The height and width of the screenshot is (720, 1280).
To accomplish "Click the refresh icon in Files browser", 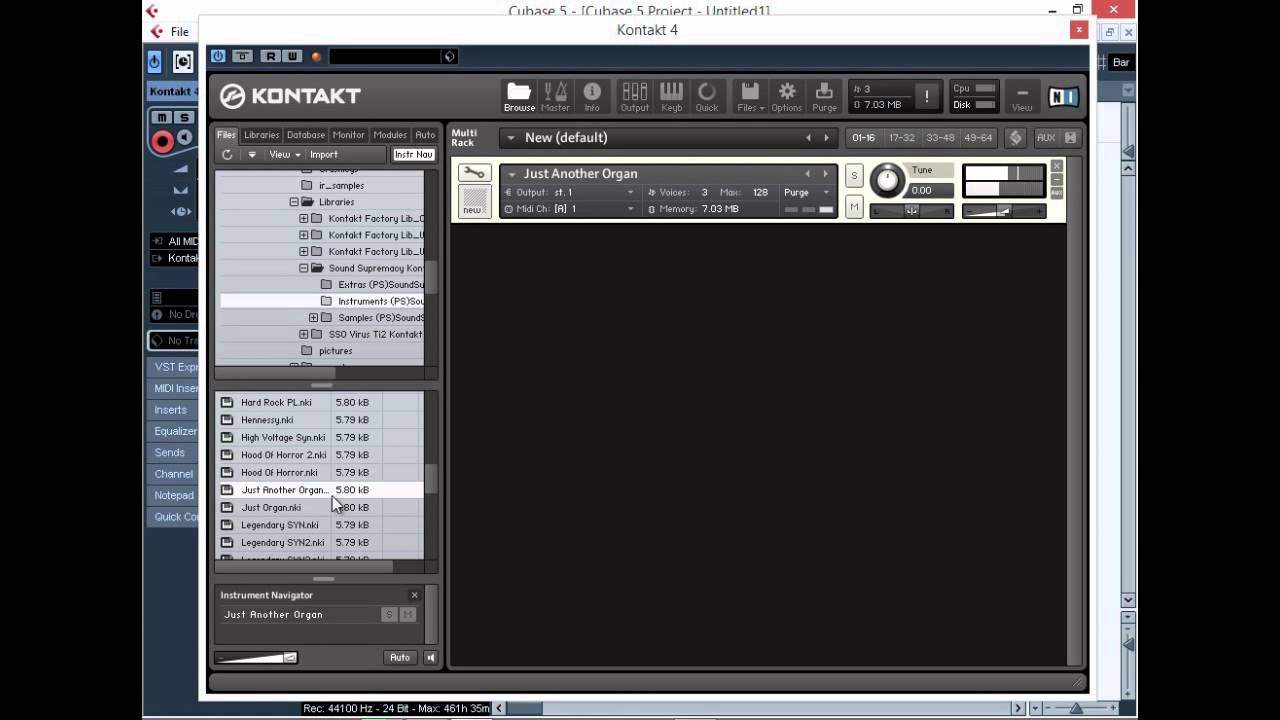I will click(x=227, y=155).
